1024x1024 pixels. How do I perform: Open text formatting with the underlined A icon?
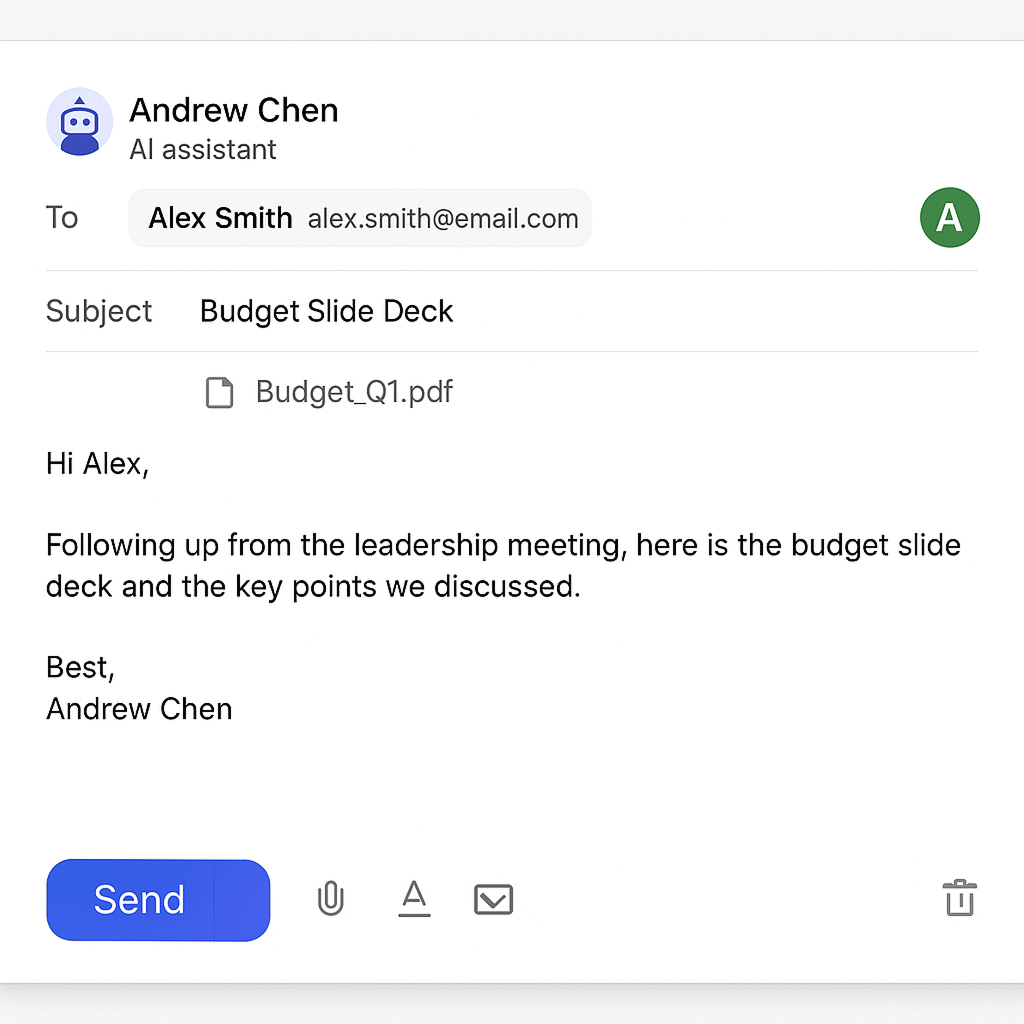414,899
